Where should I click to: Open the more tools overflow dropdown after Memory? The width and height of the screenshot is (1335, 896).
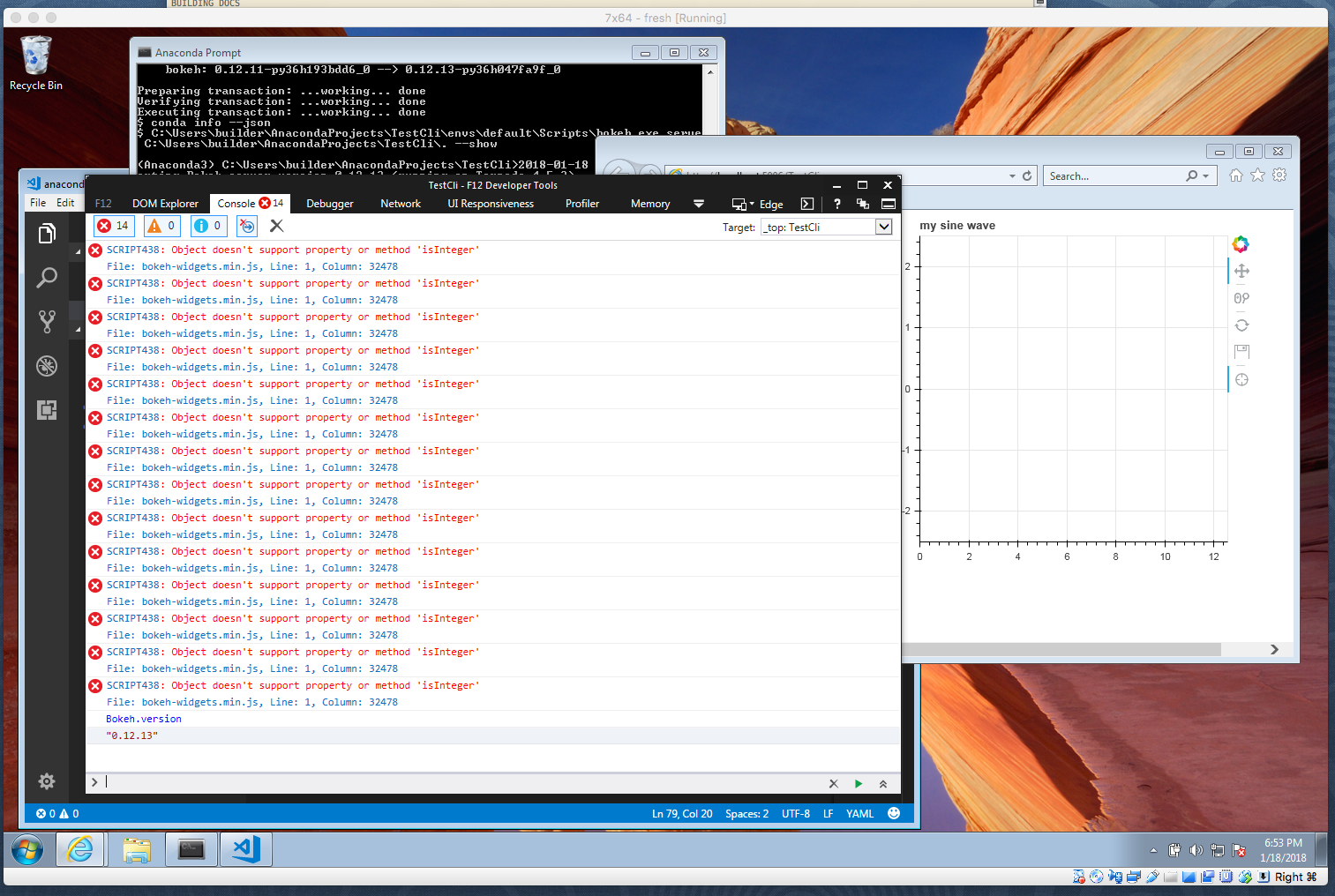coord(699,204)
